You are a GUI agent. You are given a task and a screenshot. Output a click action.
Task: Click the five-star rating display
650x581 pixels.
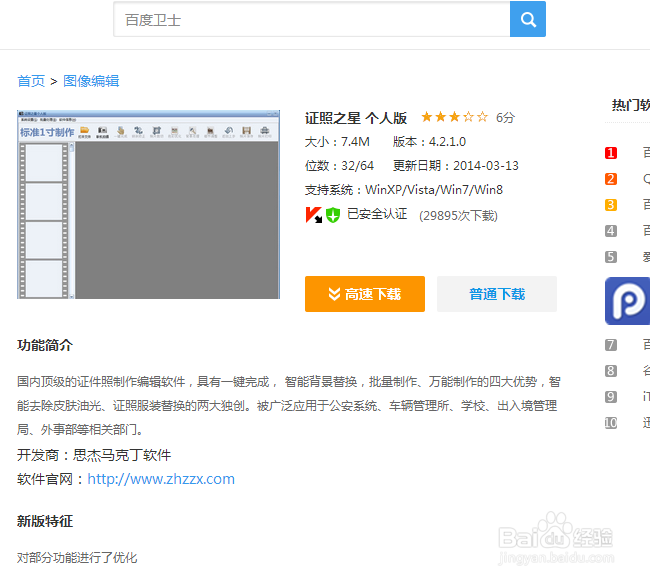click(x=454, y=117)
